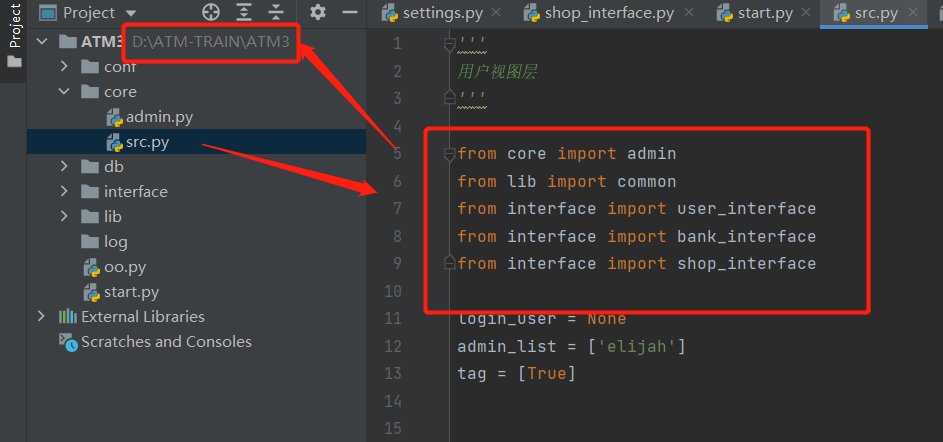Viewport: 943px width, 442px height.
Task: Click the Collapse All icon in Project toolbar
Action: tap(275, 12)
